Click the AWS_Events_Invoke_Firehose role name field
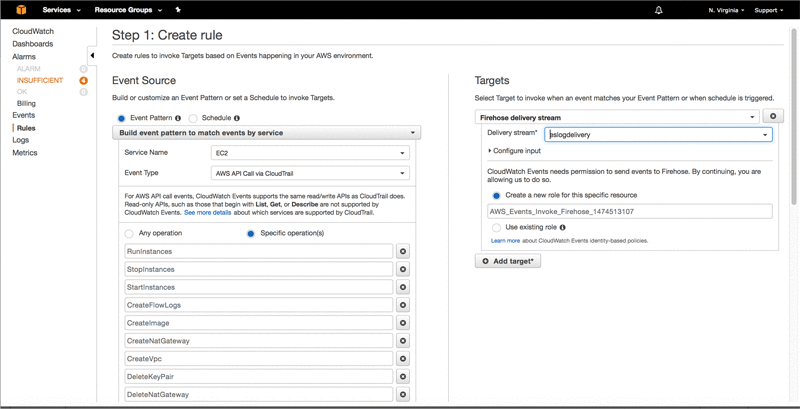The width and height of the screenshot is (800, 409). pos(630,211)
